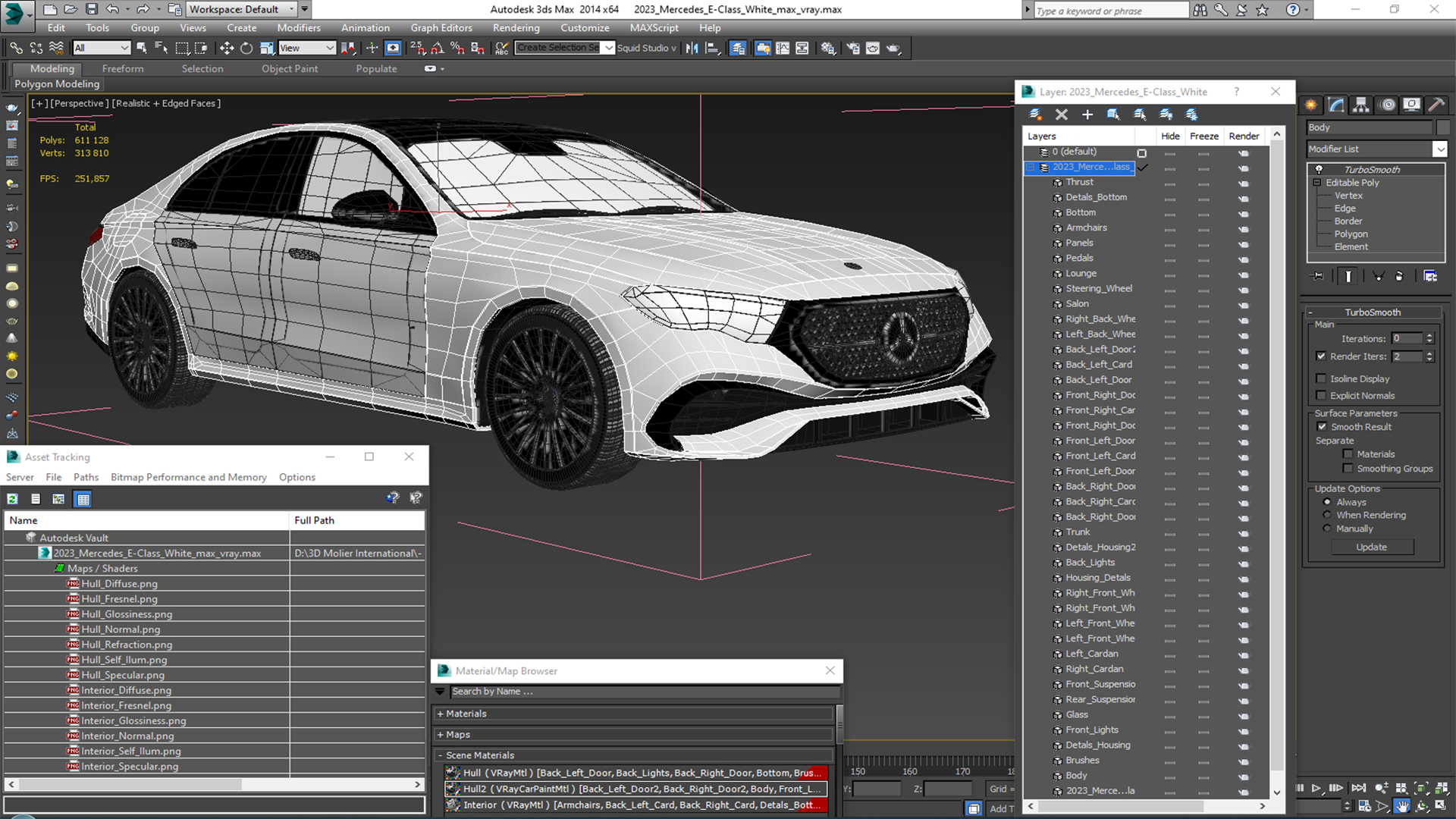This screenshot has width=1456, height=819.
Task: Toggle the Render Iters checkbox
Action: tap(1321, 356)
